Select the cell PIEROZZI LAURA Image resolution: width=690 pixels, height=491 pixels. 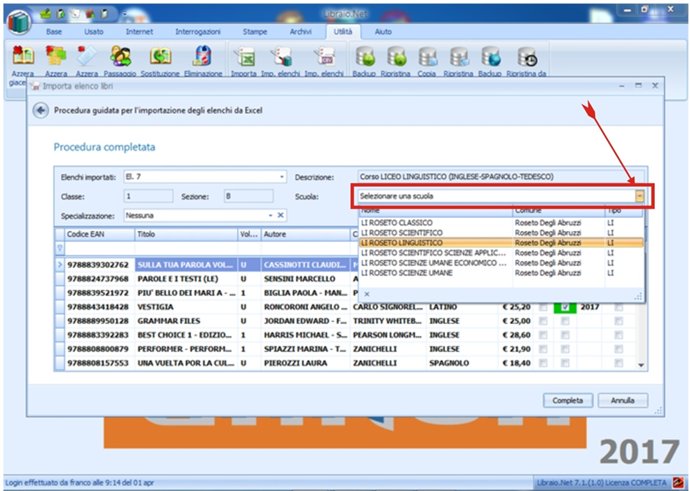(305, 363)
